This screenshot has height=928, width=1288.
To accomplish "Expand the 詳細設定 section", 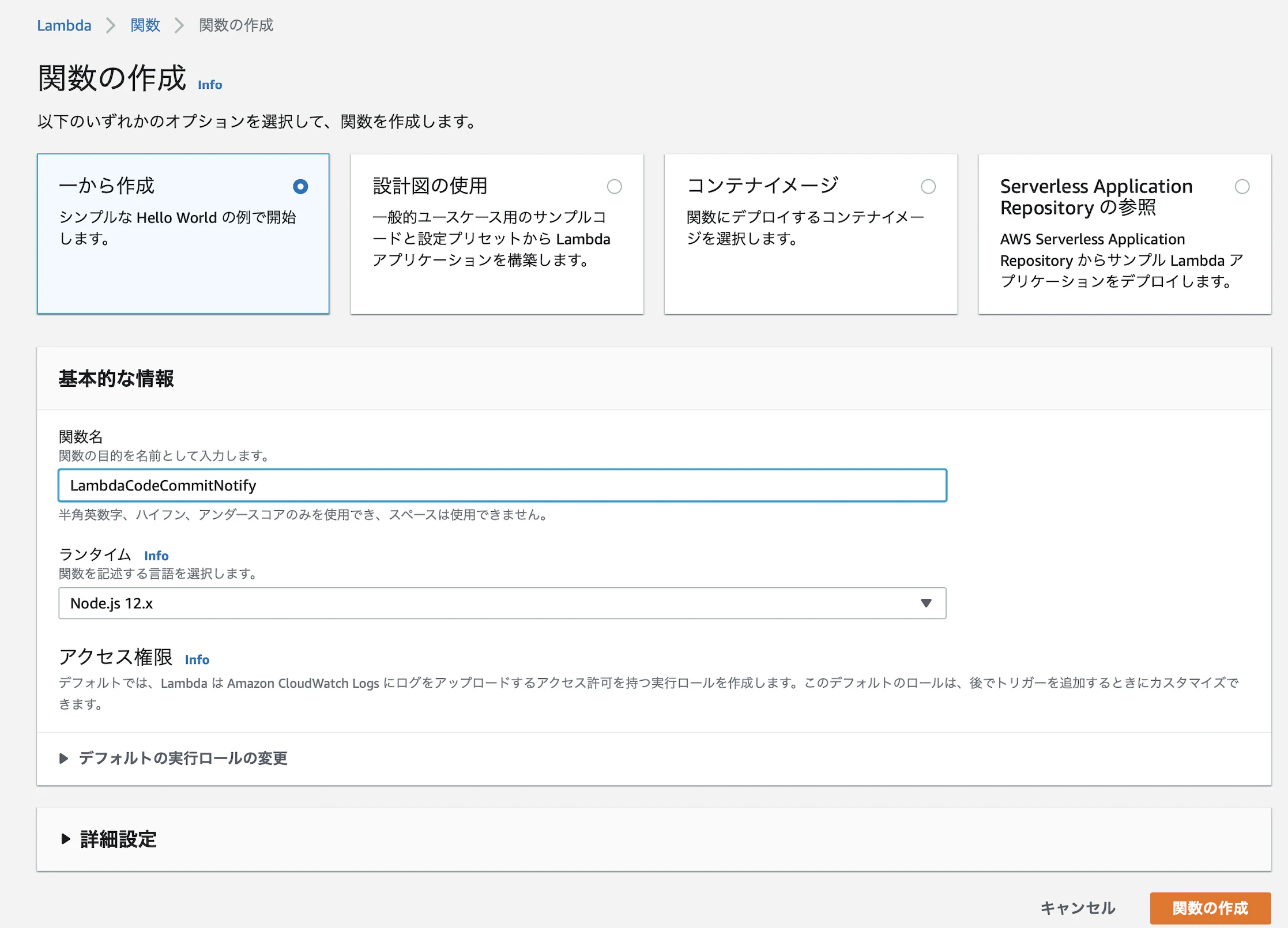I will pyautogui.click(x=109, y=839).
